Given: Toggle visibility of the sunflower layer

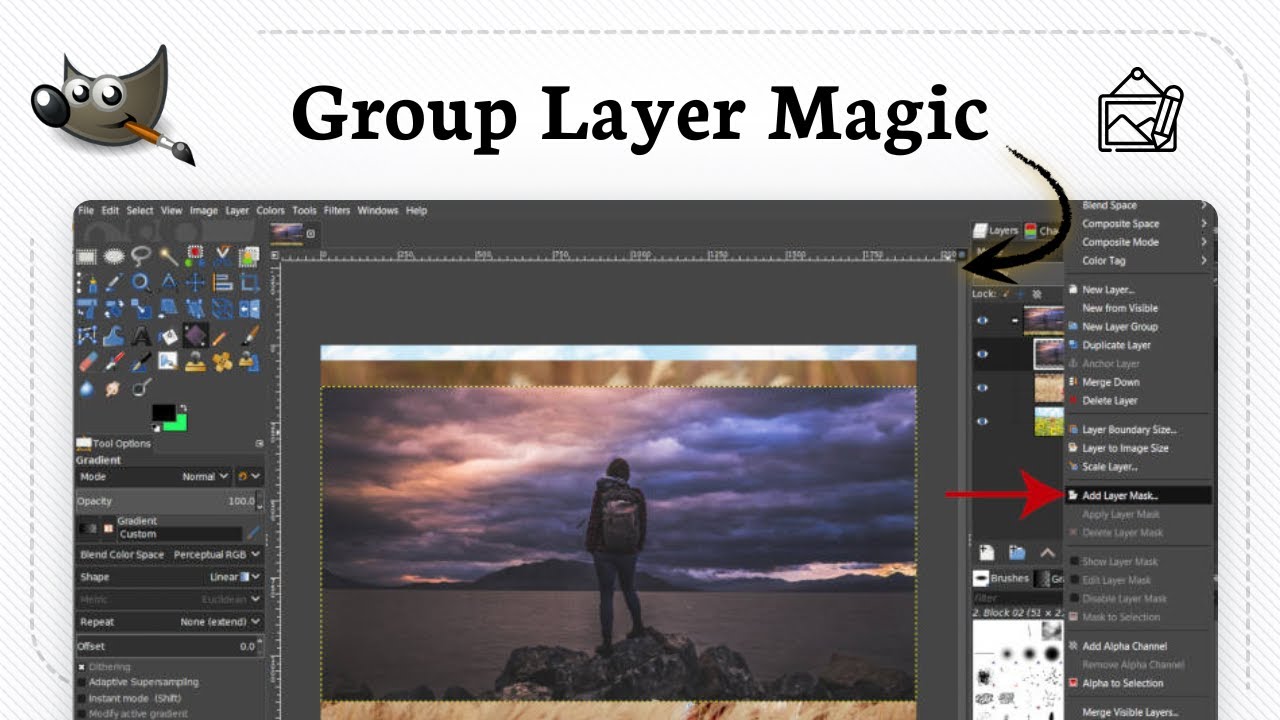Looking at the screenshot, I should (x=982, y=421).
